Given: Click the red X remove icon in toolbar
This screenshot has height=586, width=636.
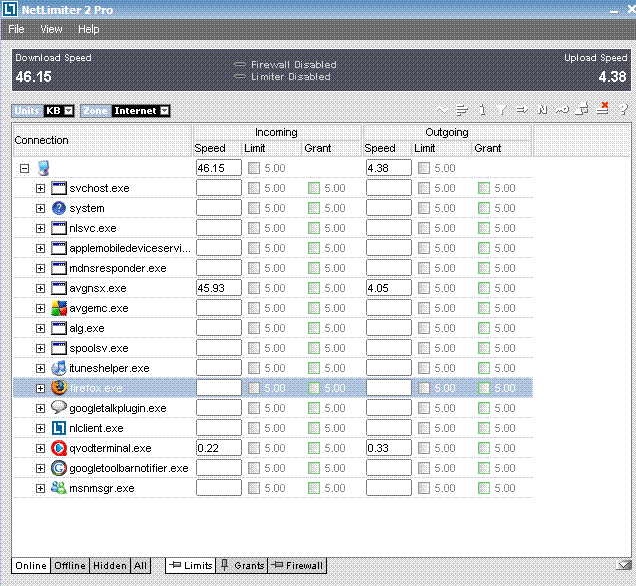Looking at the screenshot, I should click(x=603, y=109).
